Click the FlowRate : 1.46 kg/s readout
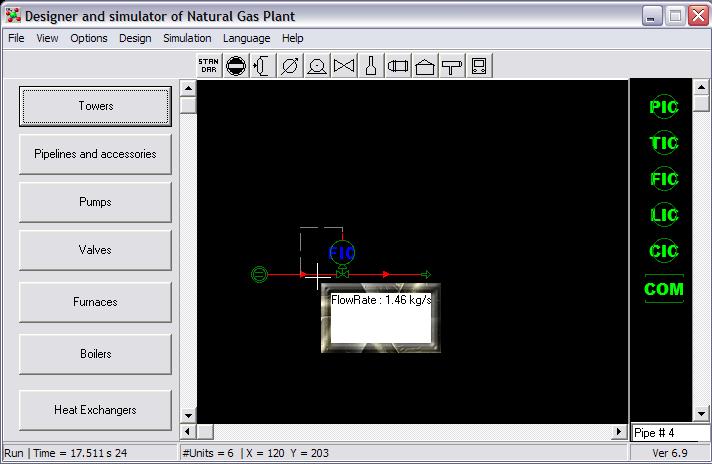The image size is (712, 464). [x=381, y=300]
